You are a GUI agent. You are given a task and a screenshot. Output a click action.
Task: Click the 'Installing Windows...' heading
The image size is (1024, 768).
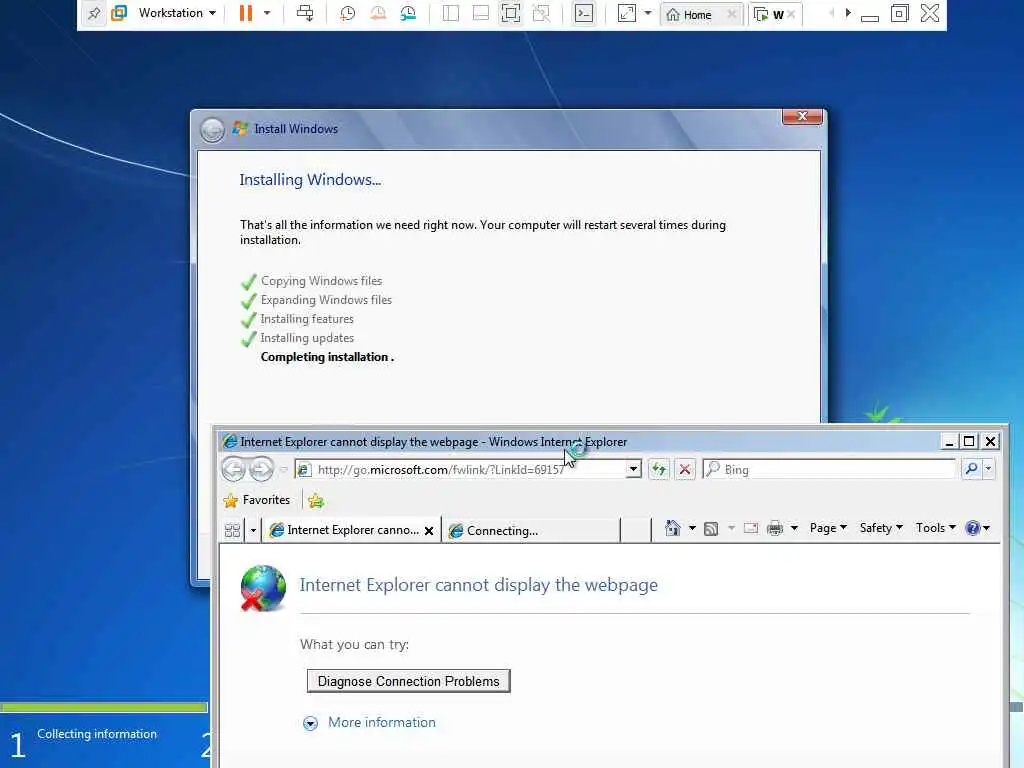[x=310, y=180]
